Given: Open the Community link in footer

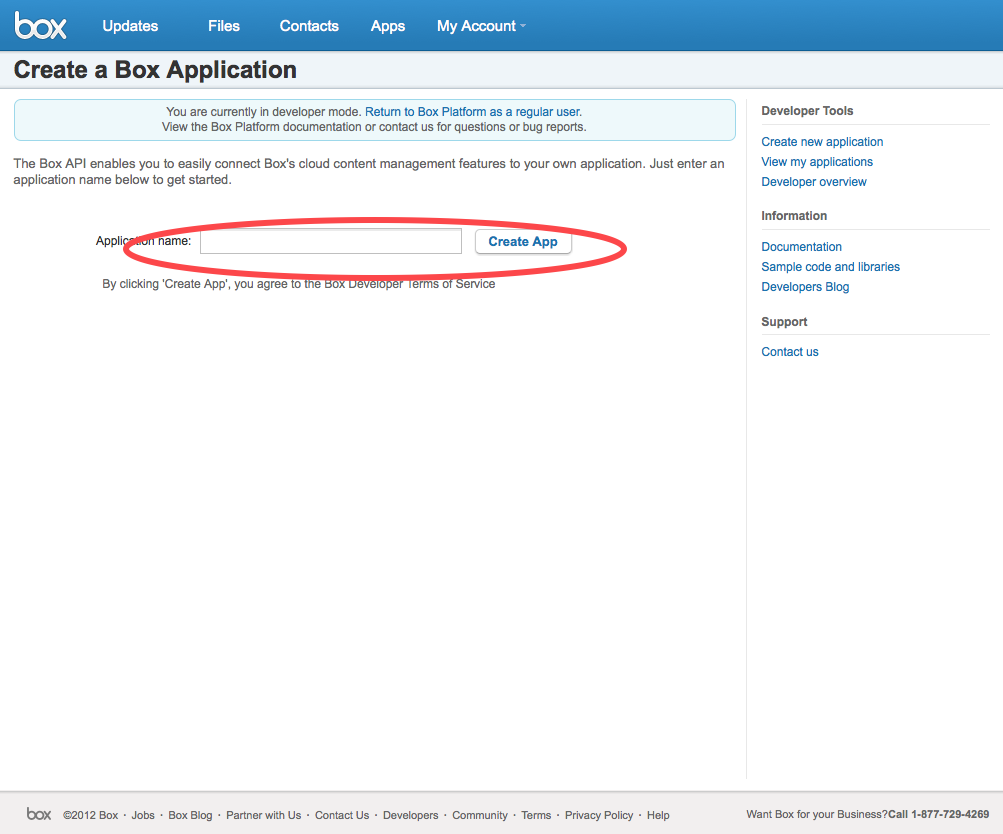Looking at the screenshot, I should coord(480,815).
